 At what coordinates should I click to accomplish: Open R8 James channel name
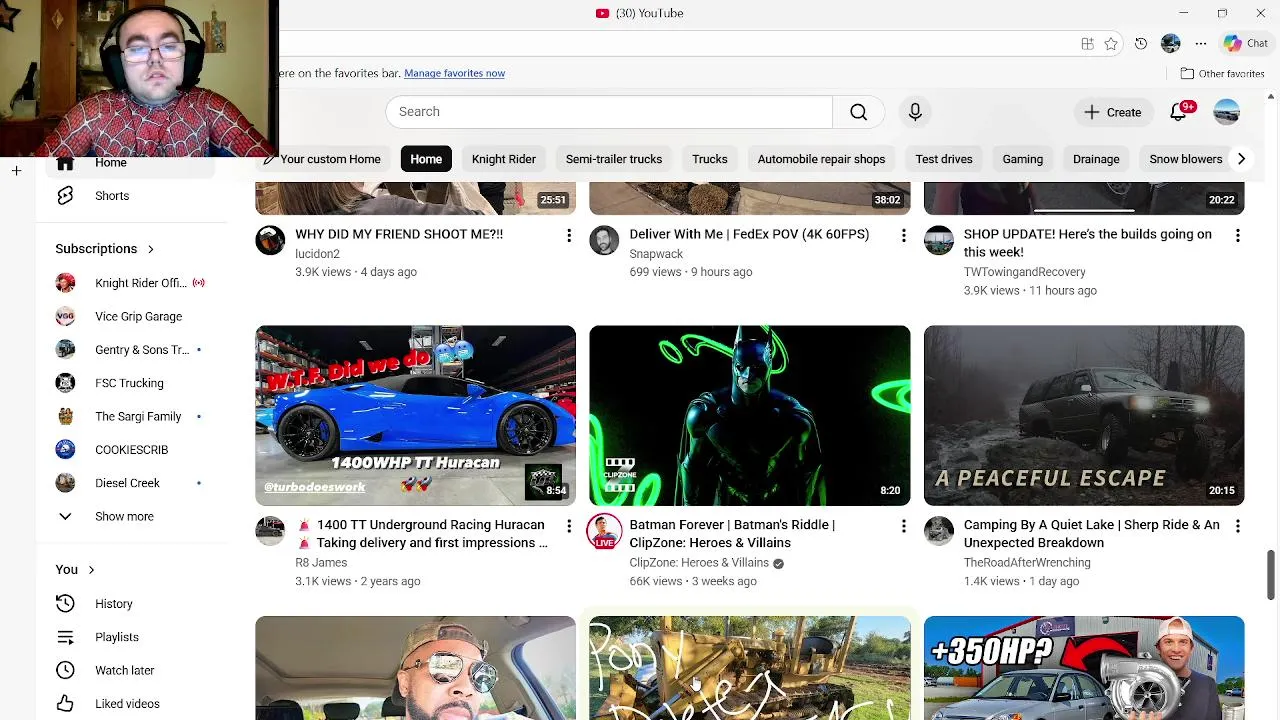coord(321,563)
